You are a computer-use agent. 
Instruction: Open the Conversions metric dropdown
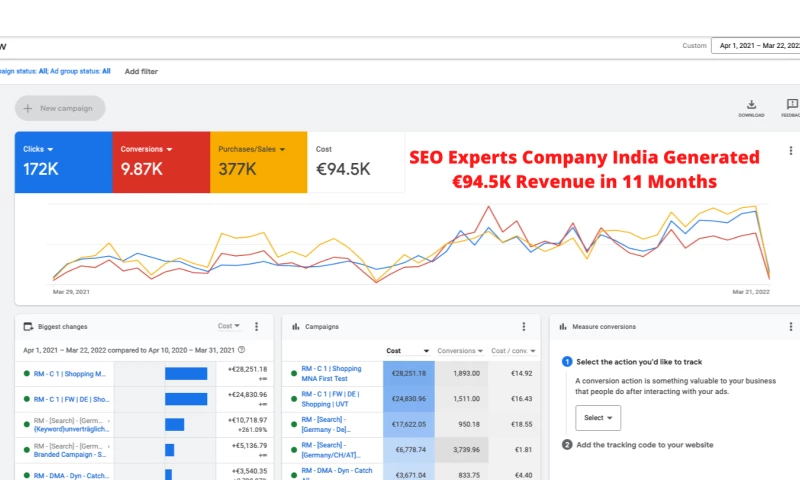146,149
